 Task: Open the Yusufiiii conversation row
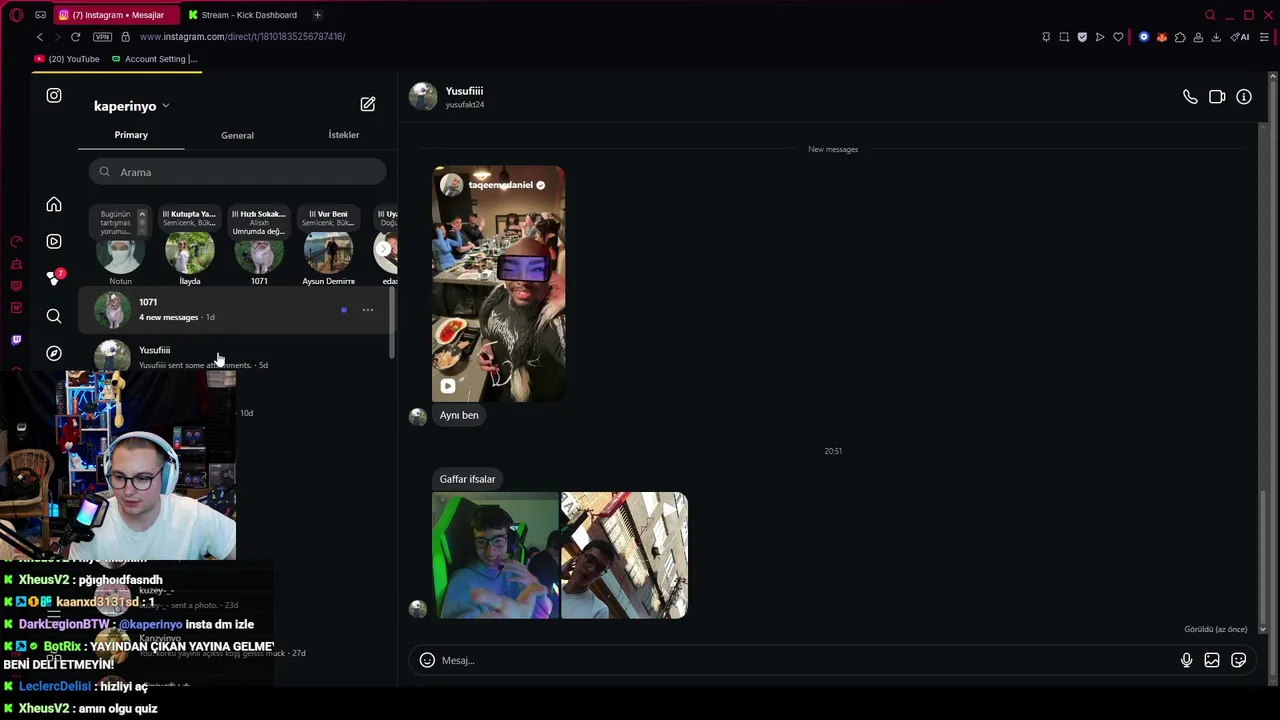(235, 357)
